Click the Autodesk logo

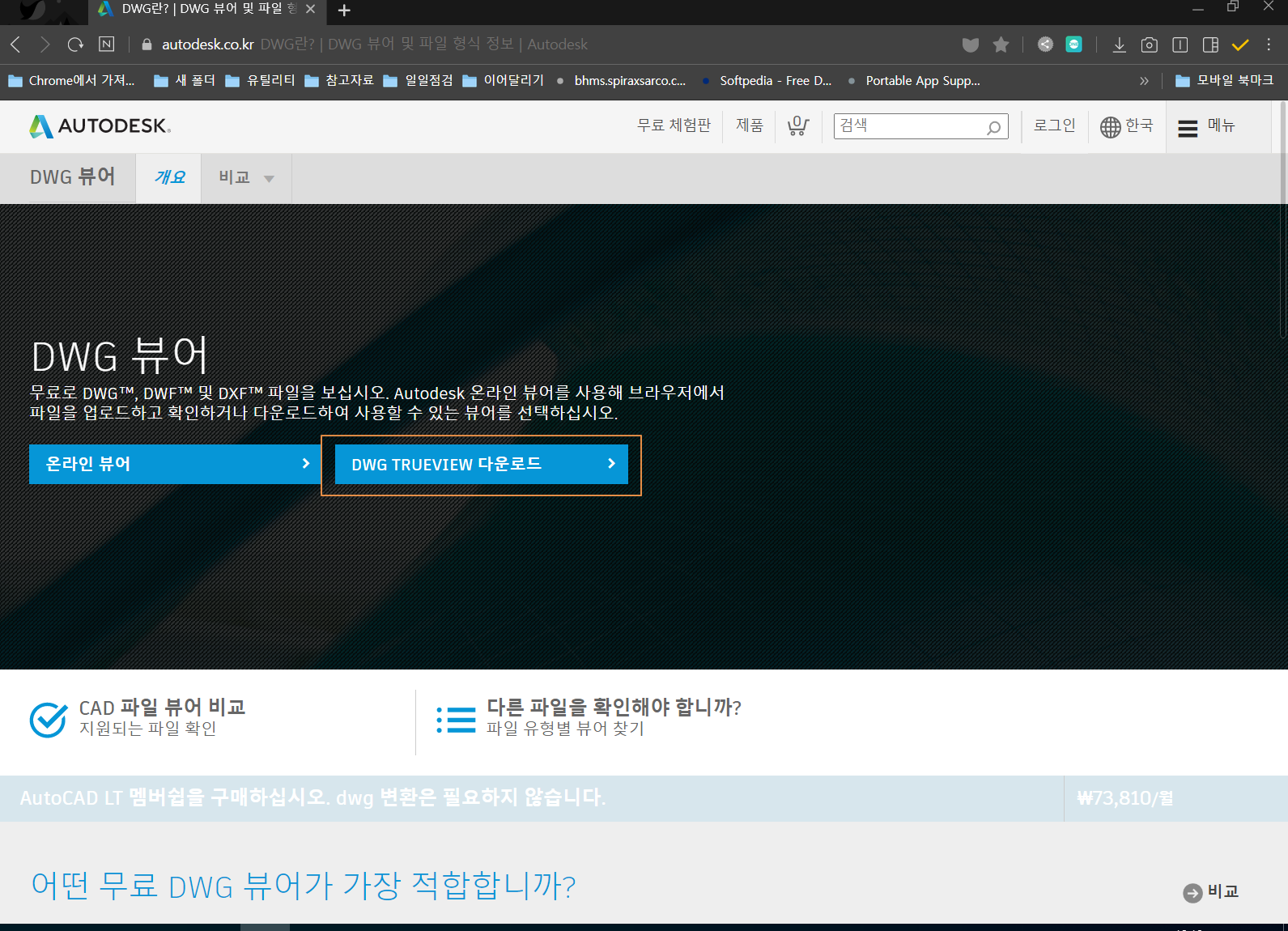coord(100,126)
